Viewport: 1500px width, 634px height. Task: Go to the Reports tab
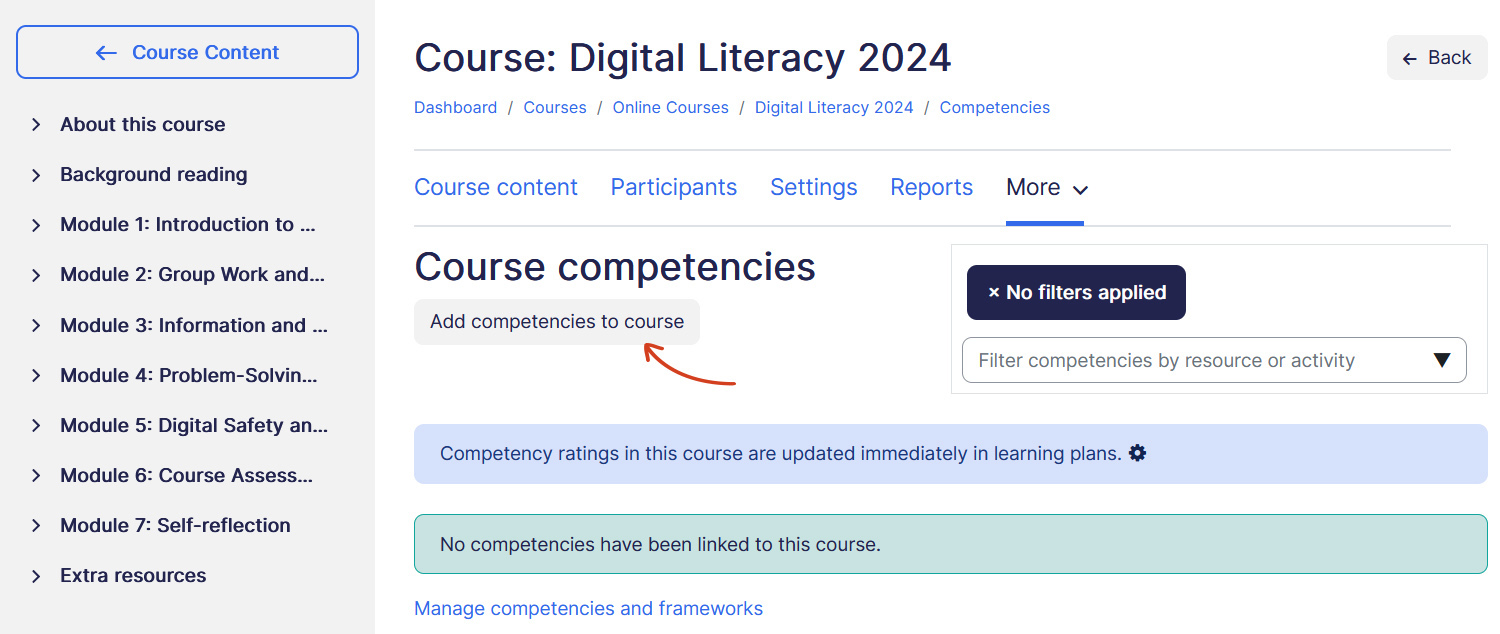tap(931, 188)
